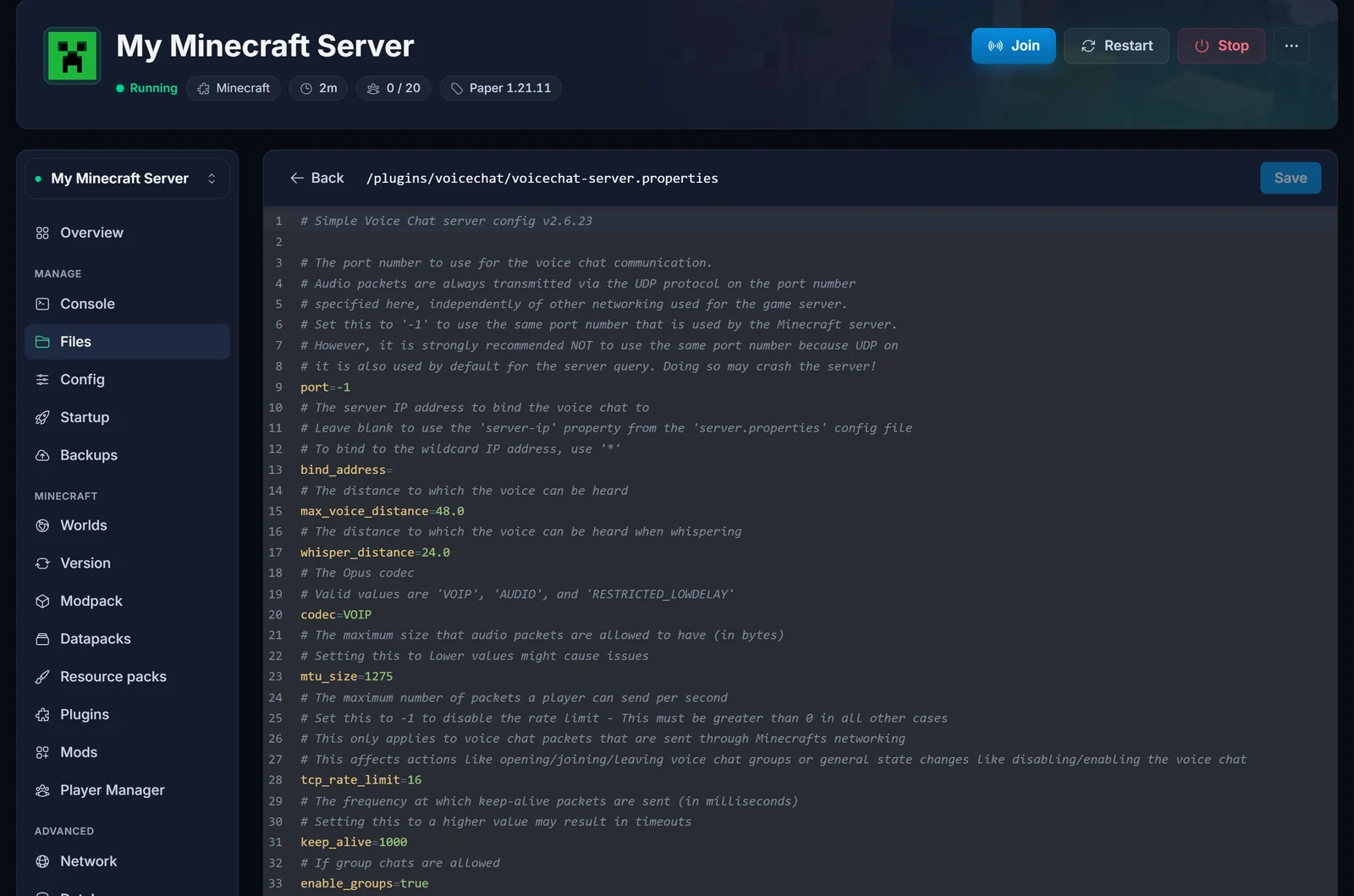Click the Paper 1.21.11 version tag

tap(500, 88)
